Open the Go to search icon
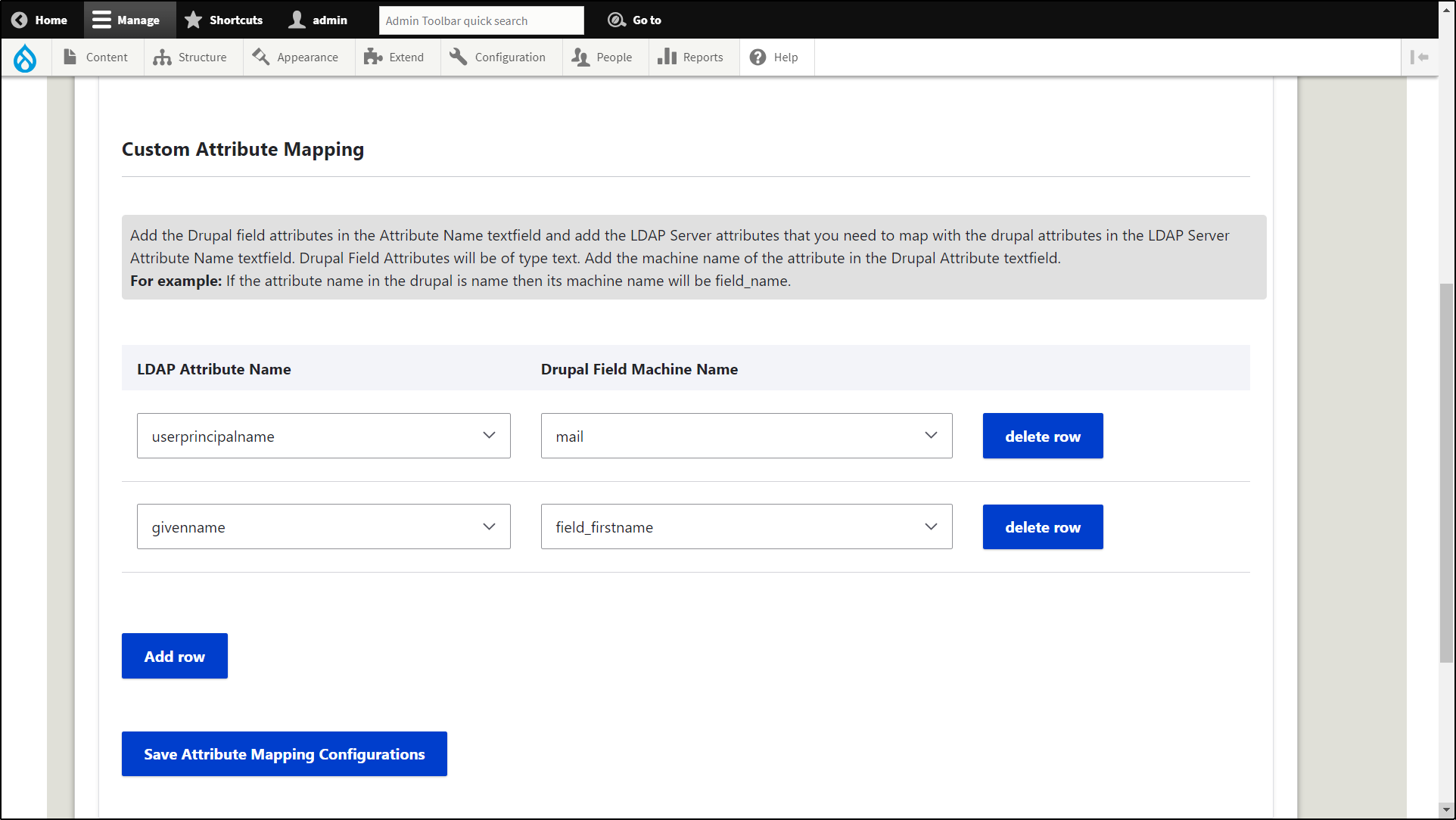Image resolution: width=1456 pixels, height=820 pixels. click(617, 20)
